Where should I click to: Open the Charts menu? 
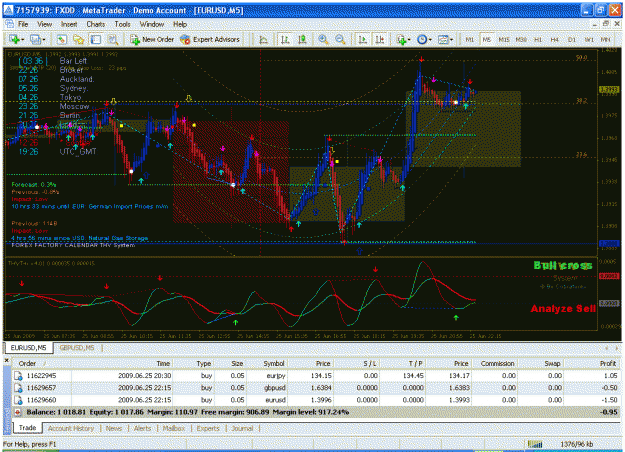(96, 24)
